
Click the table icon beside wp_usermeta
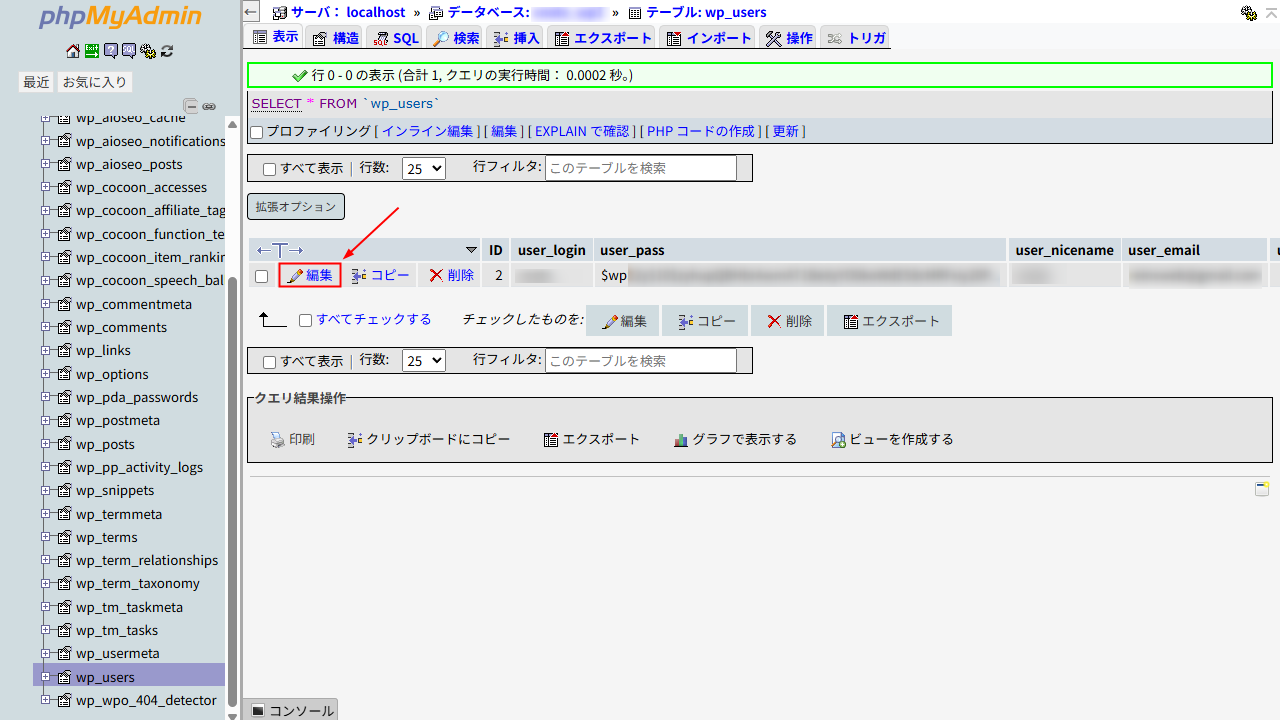[64, 653]
